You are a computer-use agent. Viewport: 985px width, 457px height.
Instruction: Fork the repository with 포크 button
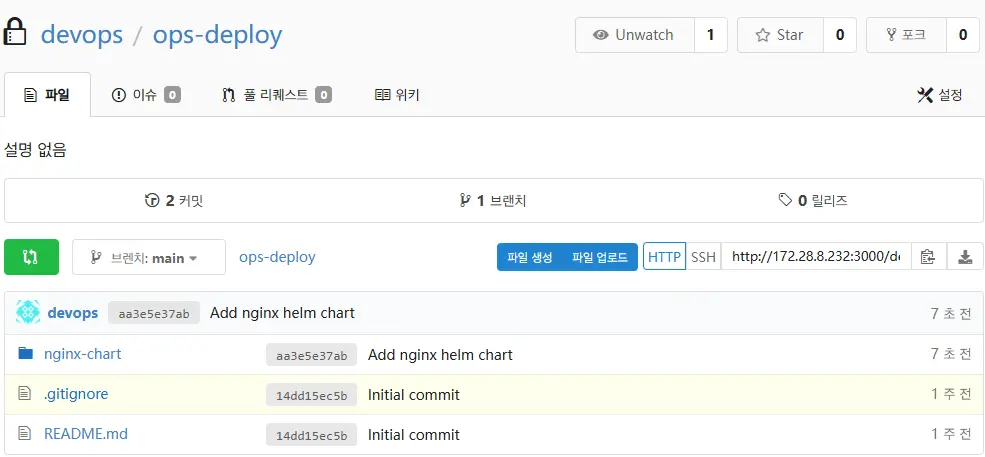[x=906, y=35]
